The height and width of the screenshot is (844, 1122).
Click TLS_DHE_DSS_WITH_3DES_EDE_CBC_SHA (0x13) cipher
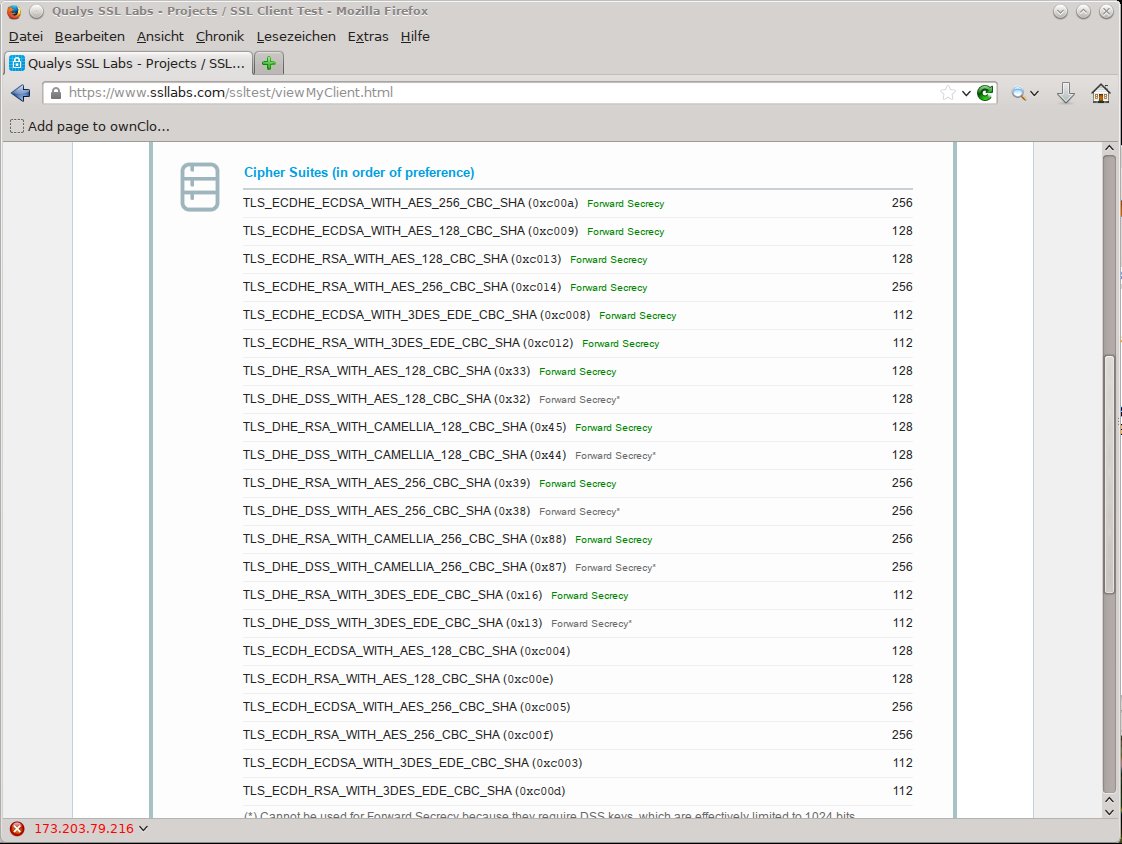(x=392, y=623)
